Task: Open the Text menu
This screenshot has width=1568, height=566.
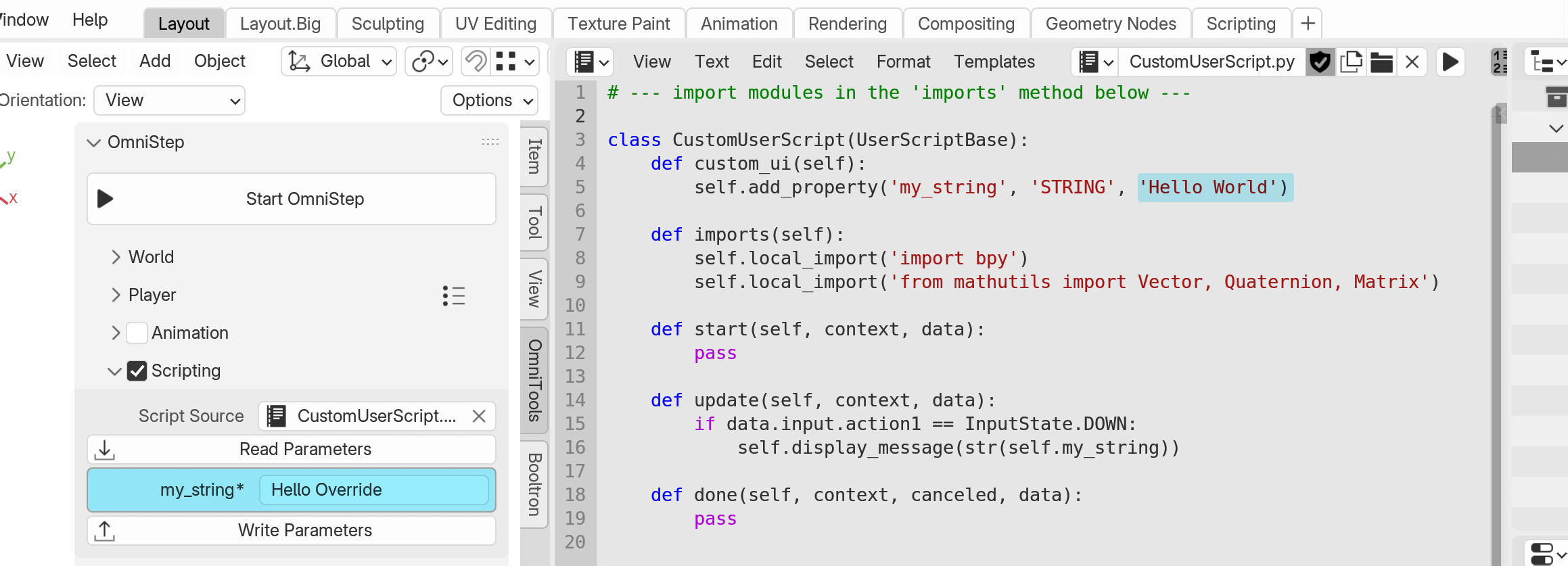Action: (712, 62)
